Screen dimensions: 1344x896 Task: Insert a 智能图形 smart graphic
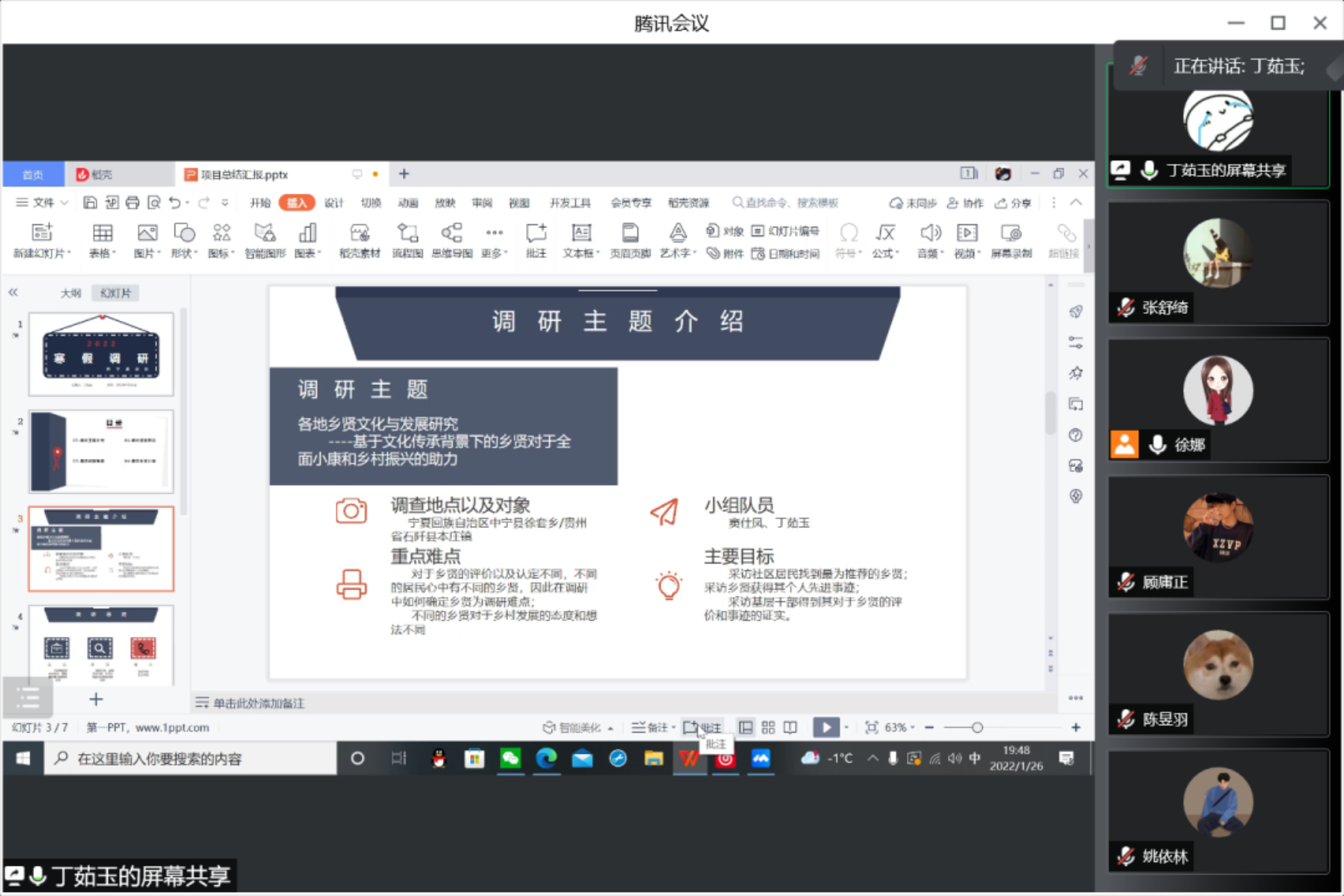263,239
